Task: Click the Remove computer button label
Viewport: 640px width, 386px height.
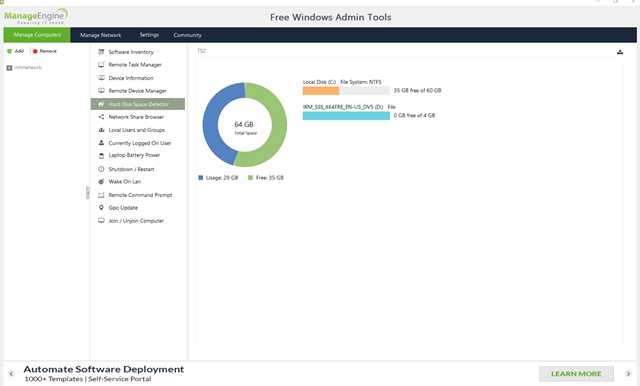Action: tap(48, 51)
